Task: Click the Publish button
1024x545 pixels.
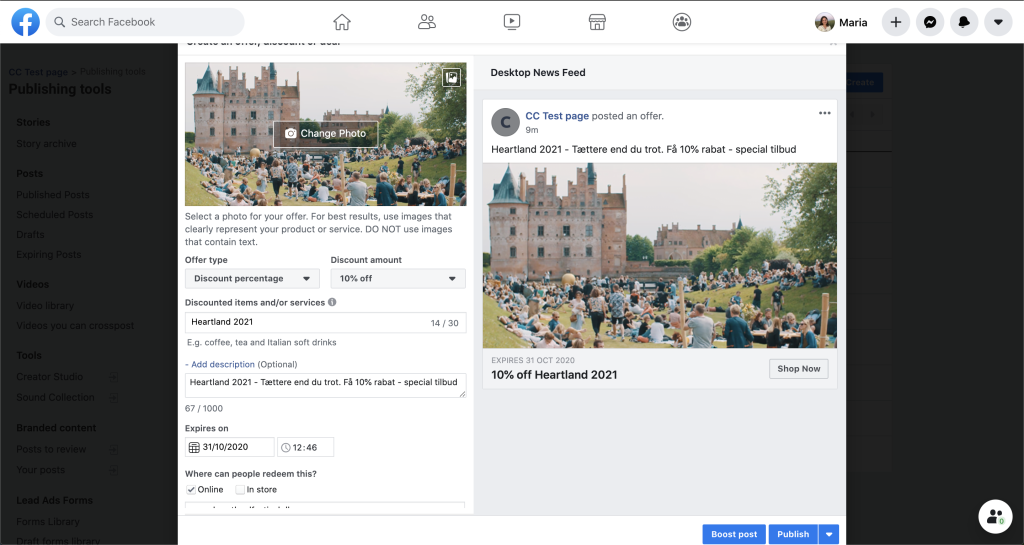Action: click(x=793, y=534)
